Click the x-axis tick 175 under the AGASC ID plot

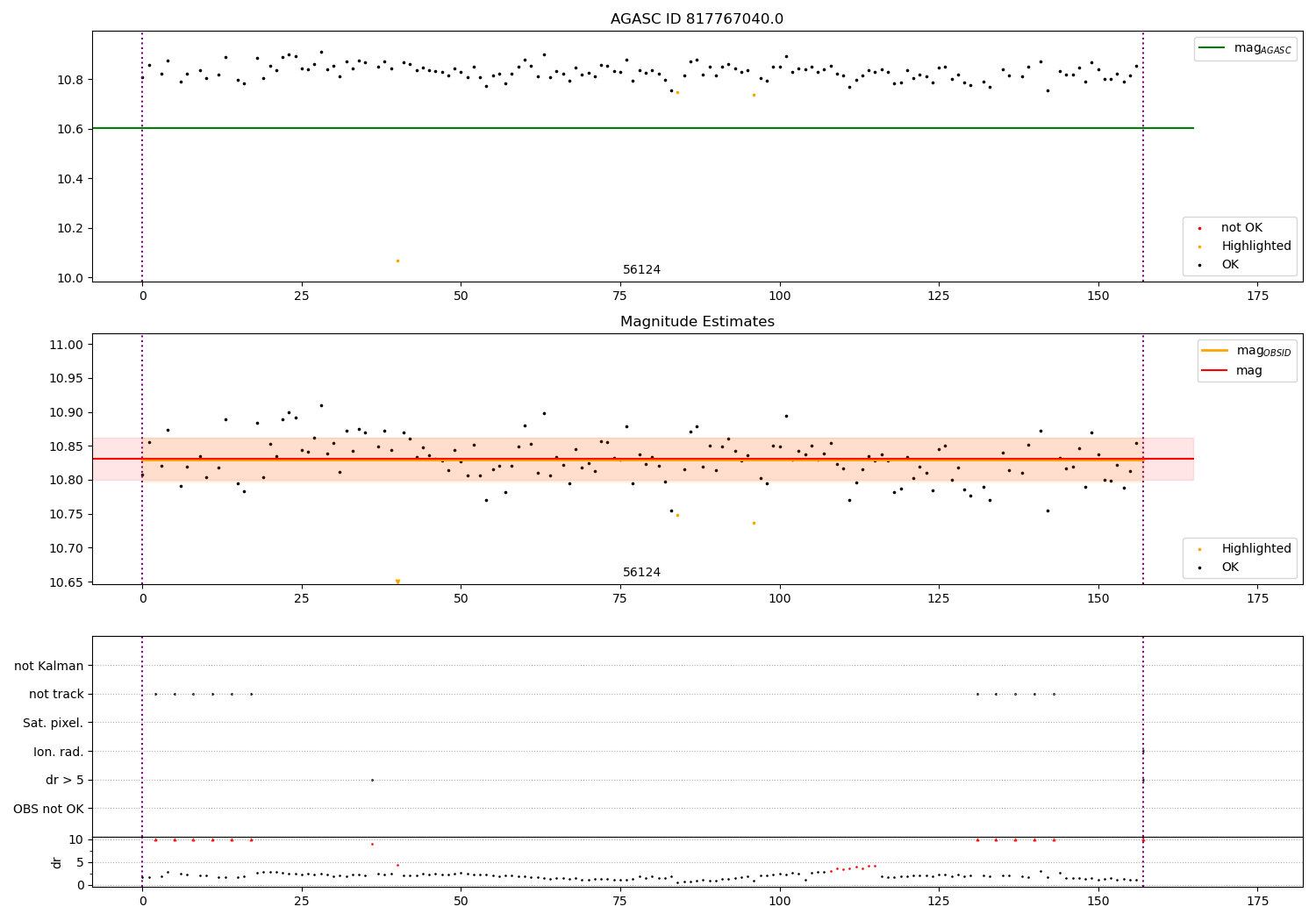(x=1257, y=296)
